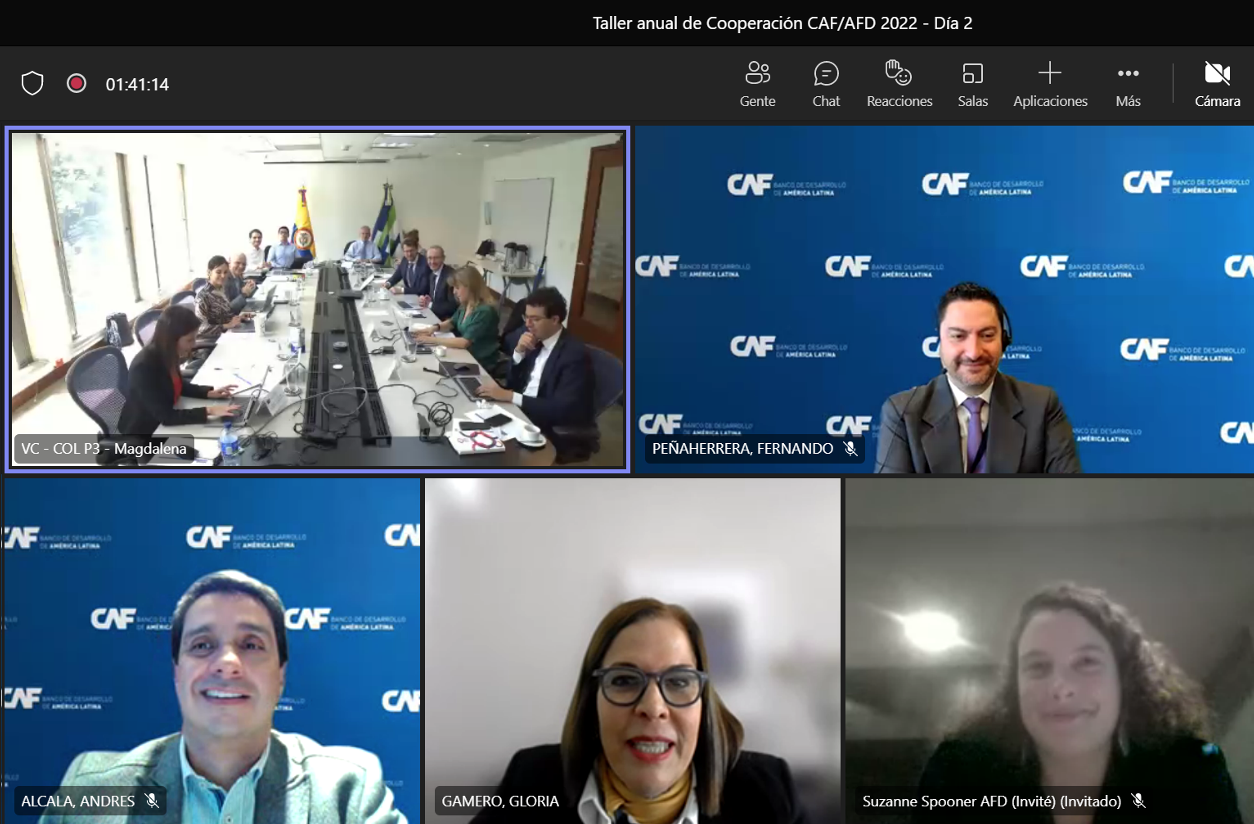
Task: Click muted mic icon beside Suzanne Spooner
Action: (1137, 801)
